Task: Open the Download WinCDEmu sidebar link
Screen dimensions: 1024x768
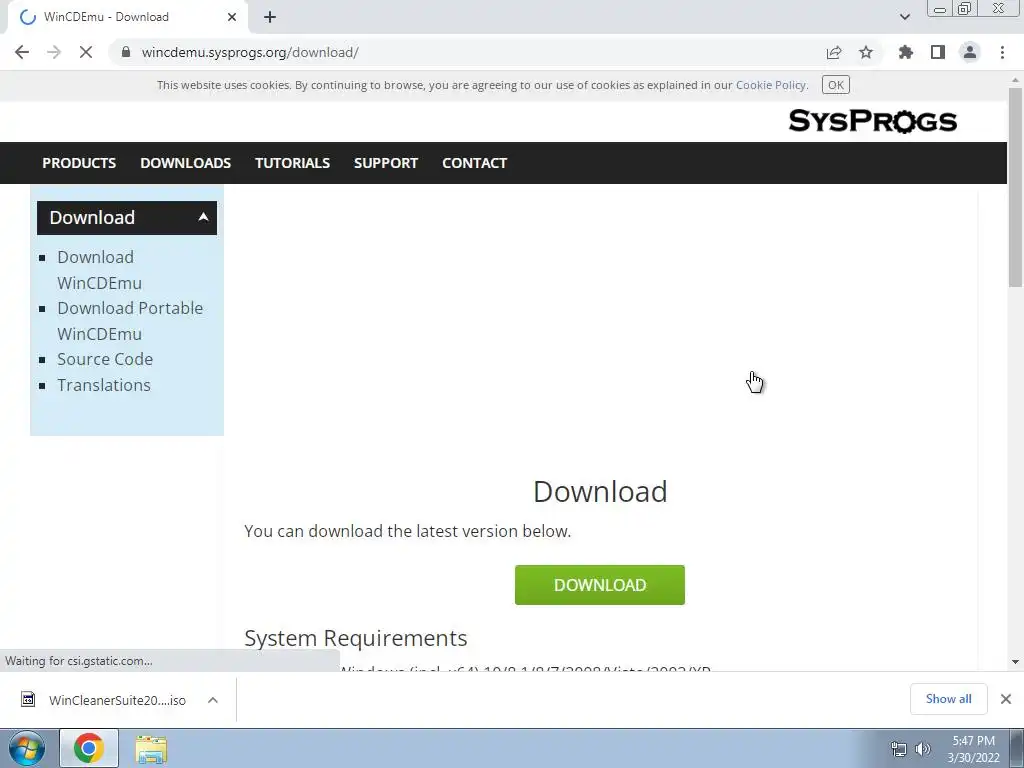Action: (99, 270)
